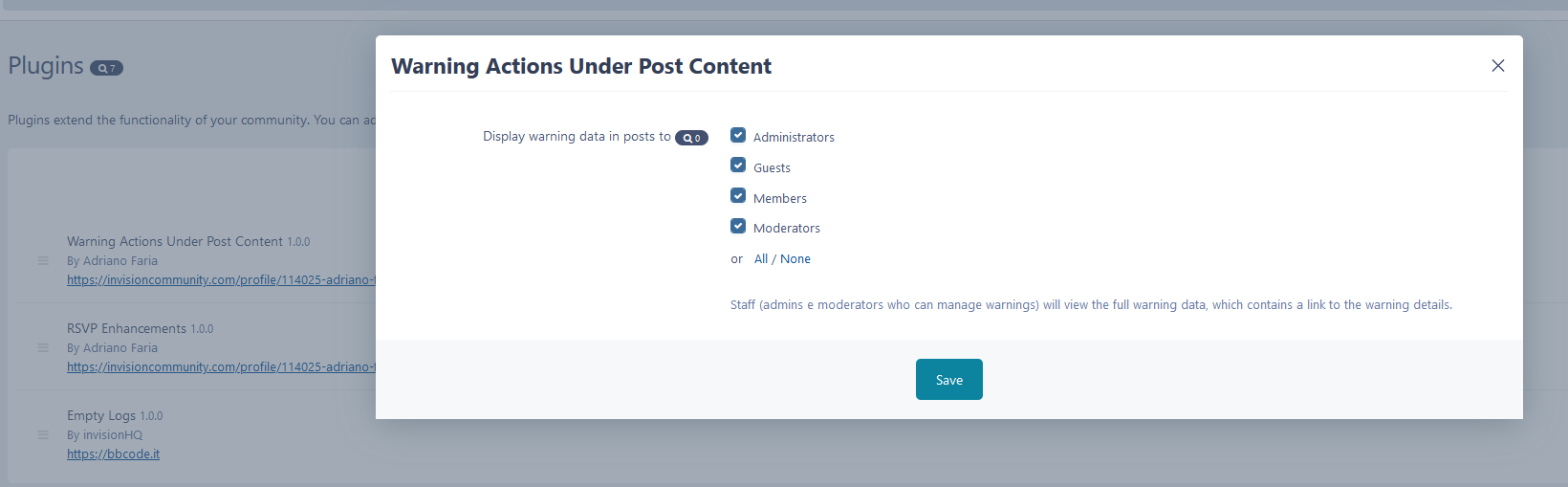This screenshot has height=487, width=1568.
Task: Uncheck the Administrators checkbox
Action: pos(738,136)
